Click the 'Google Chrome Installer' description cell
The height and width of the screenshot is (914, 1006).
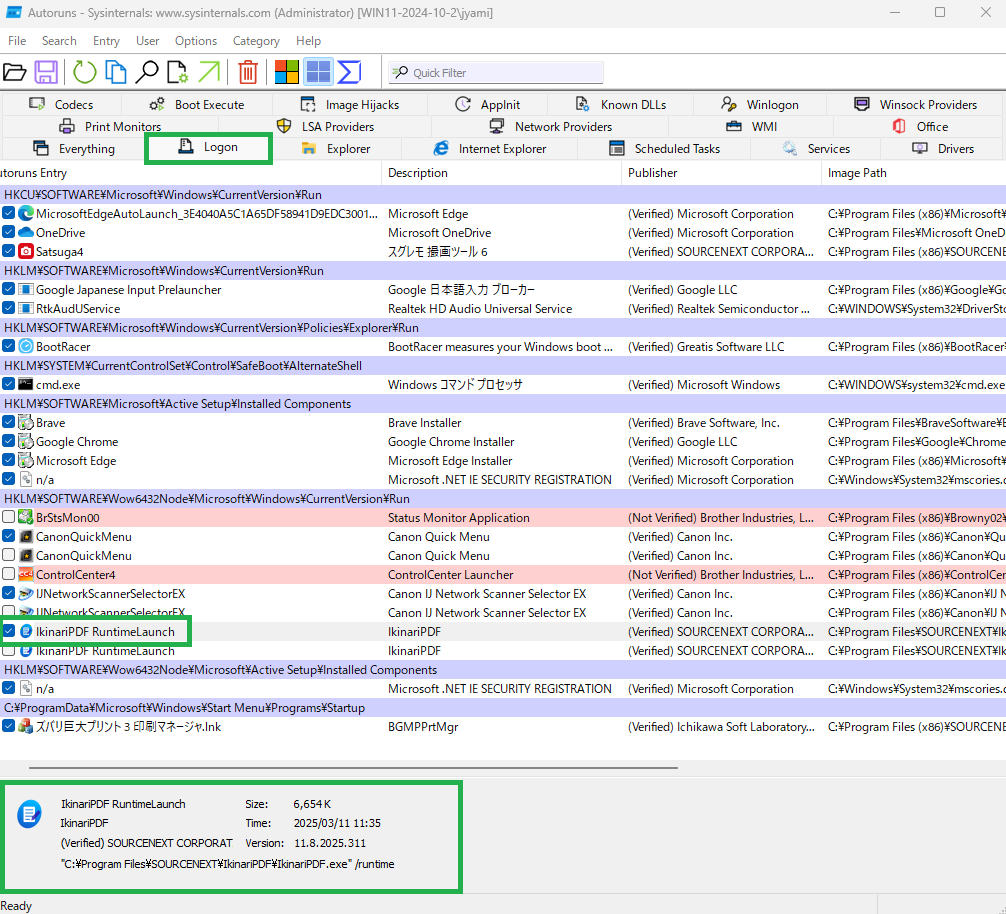451,441
